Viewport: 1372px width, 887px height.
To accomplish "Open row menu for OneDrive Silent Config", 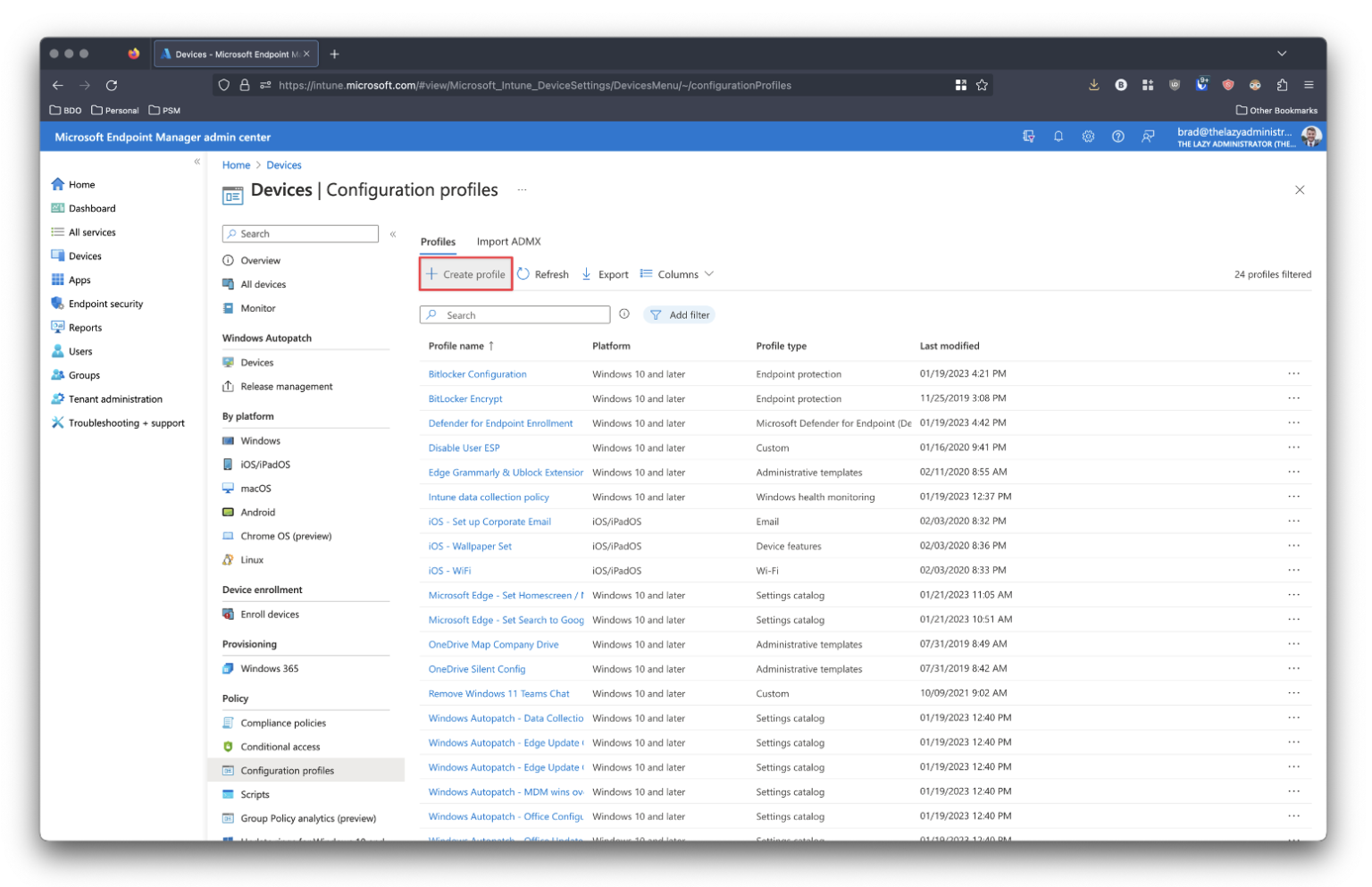I will pos(1293,669).
